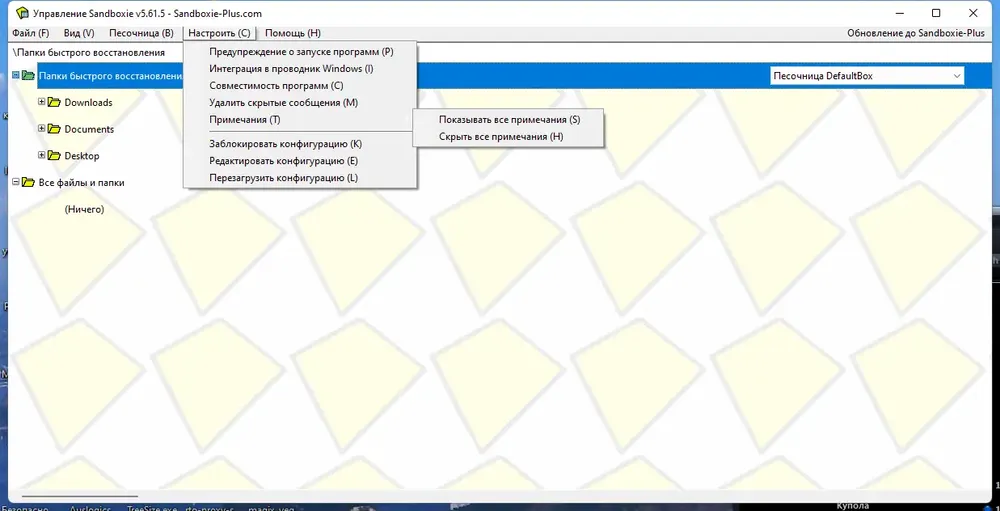
Task: Collapse the Папки быстрого восстановления node
Action: 16,75
